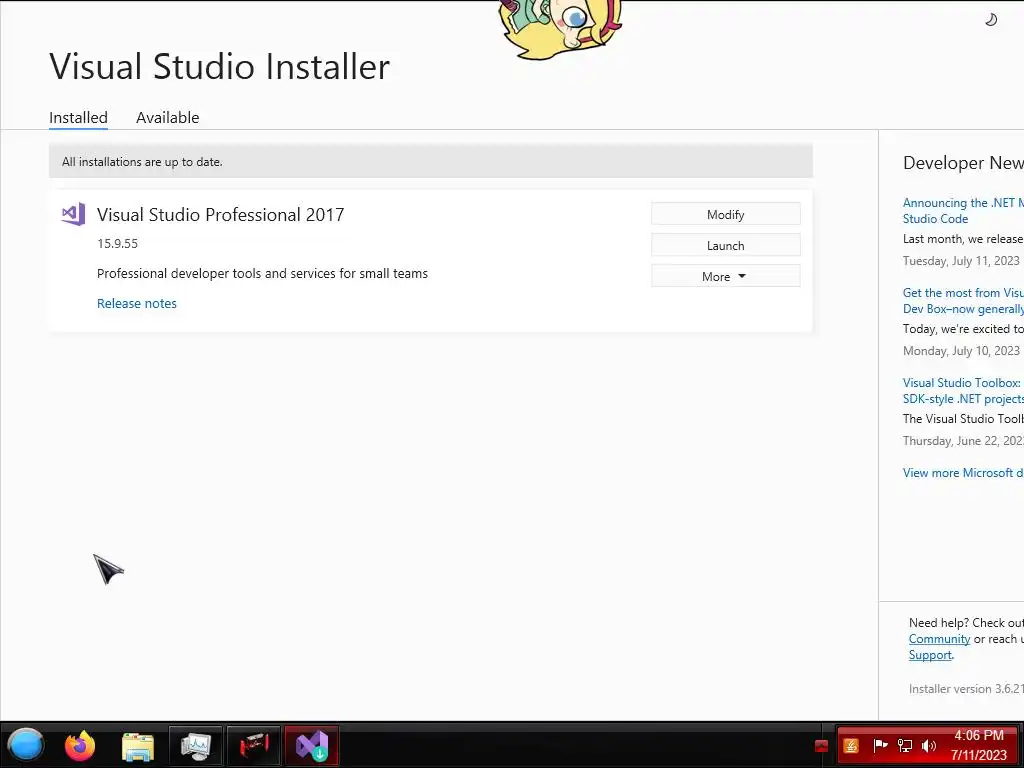Click the 'Developer News' heading
The image size is (1024, 768).
963,163
